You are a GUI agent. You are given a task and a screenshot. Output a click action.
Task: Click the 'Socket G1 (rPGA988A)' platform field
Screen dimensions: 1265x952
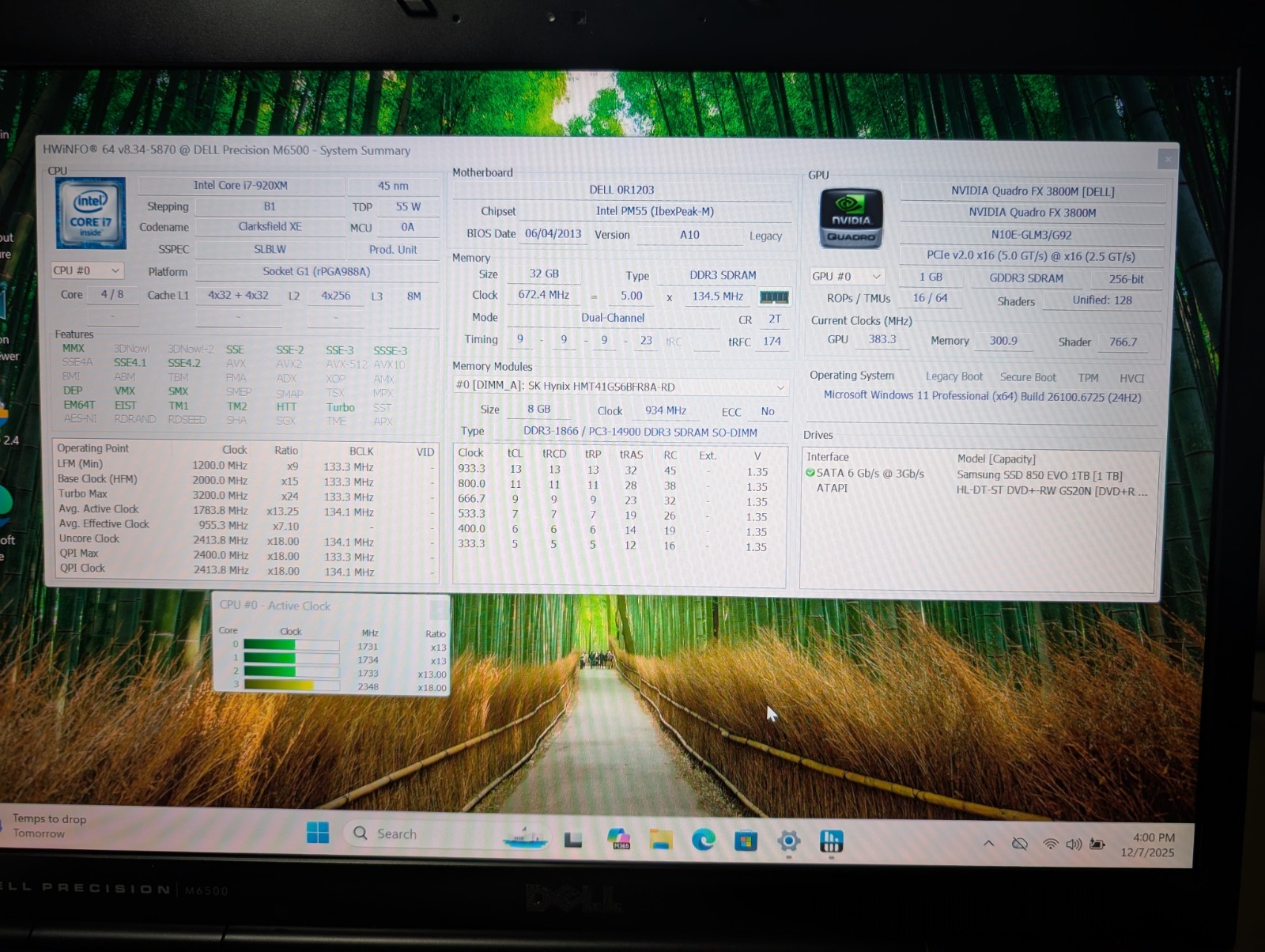pos(316,271)
